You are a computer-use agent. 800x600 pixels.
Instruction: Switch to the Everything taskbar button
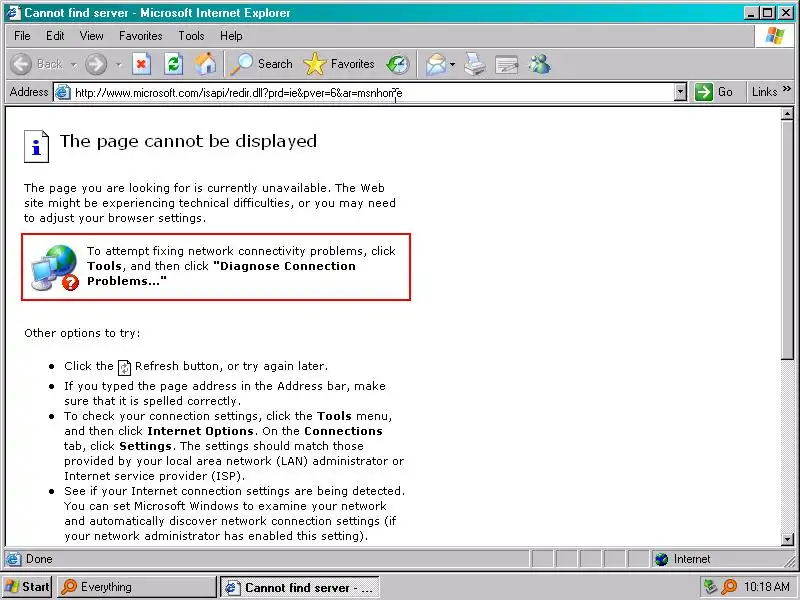pyautogui.click(x=136, y=587)
